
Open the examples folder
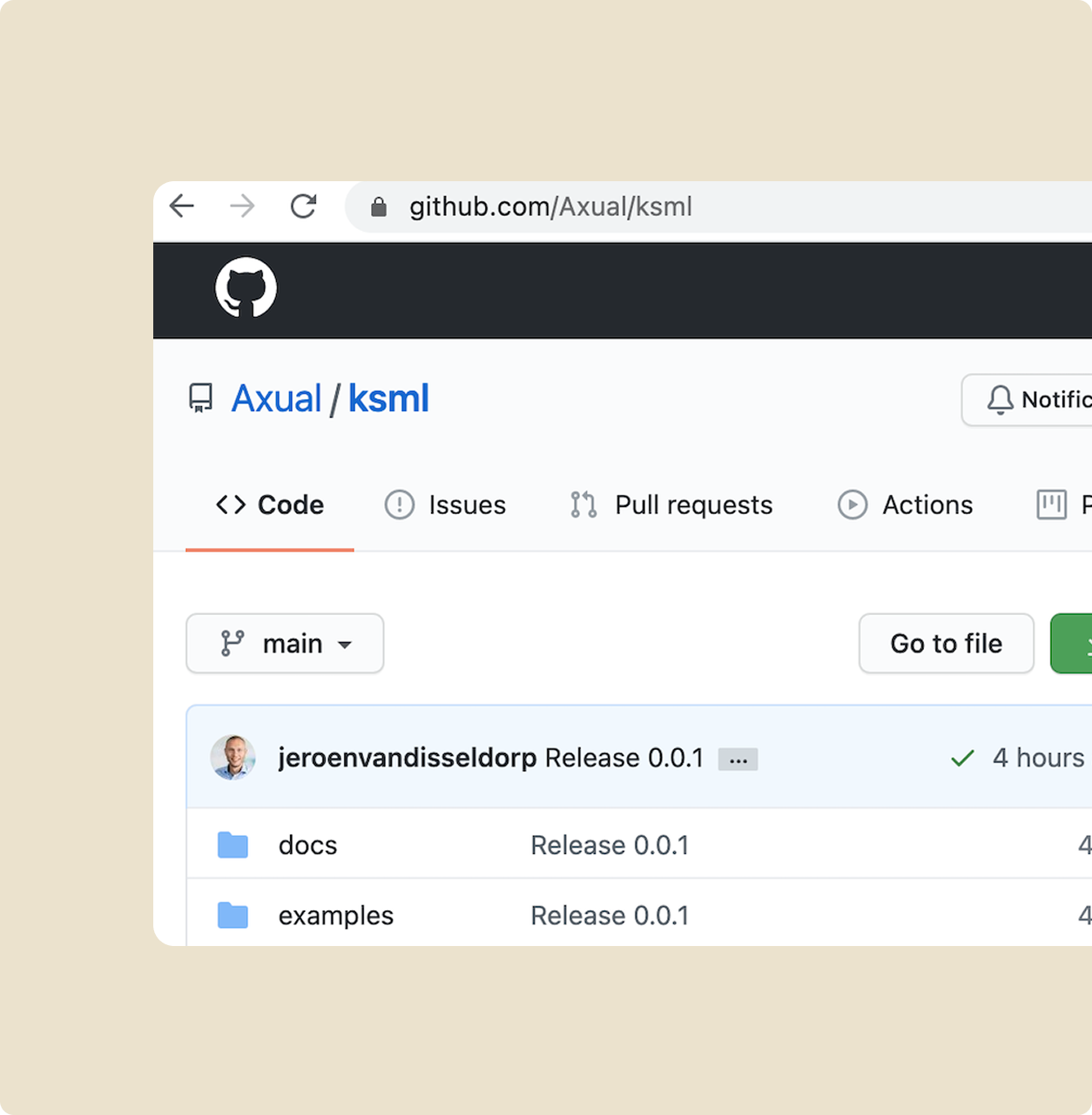336,916
